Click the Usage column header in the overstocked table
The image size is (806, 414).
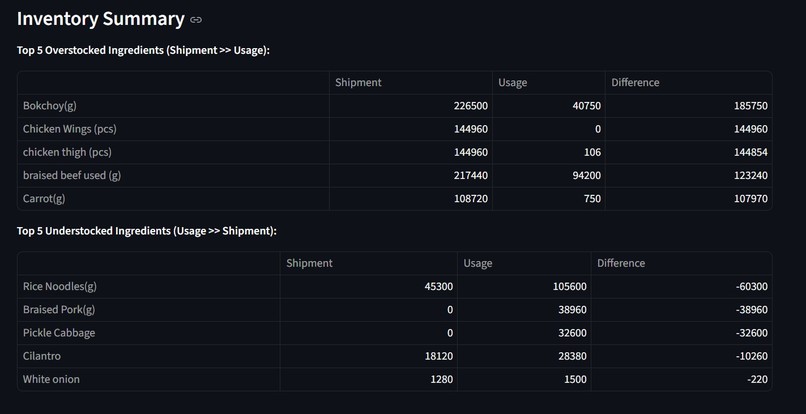point(548,82)
